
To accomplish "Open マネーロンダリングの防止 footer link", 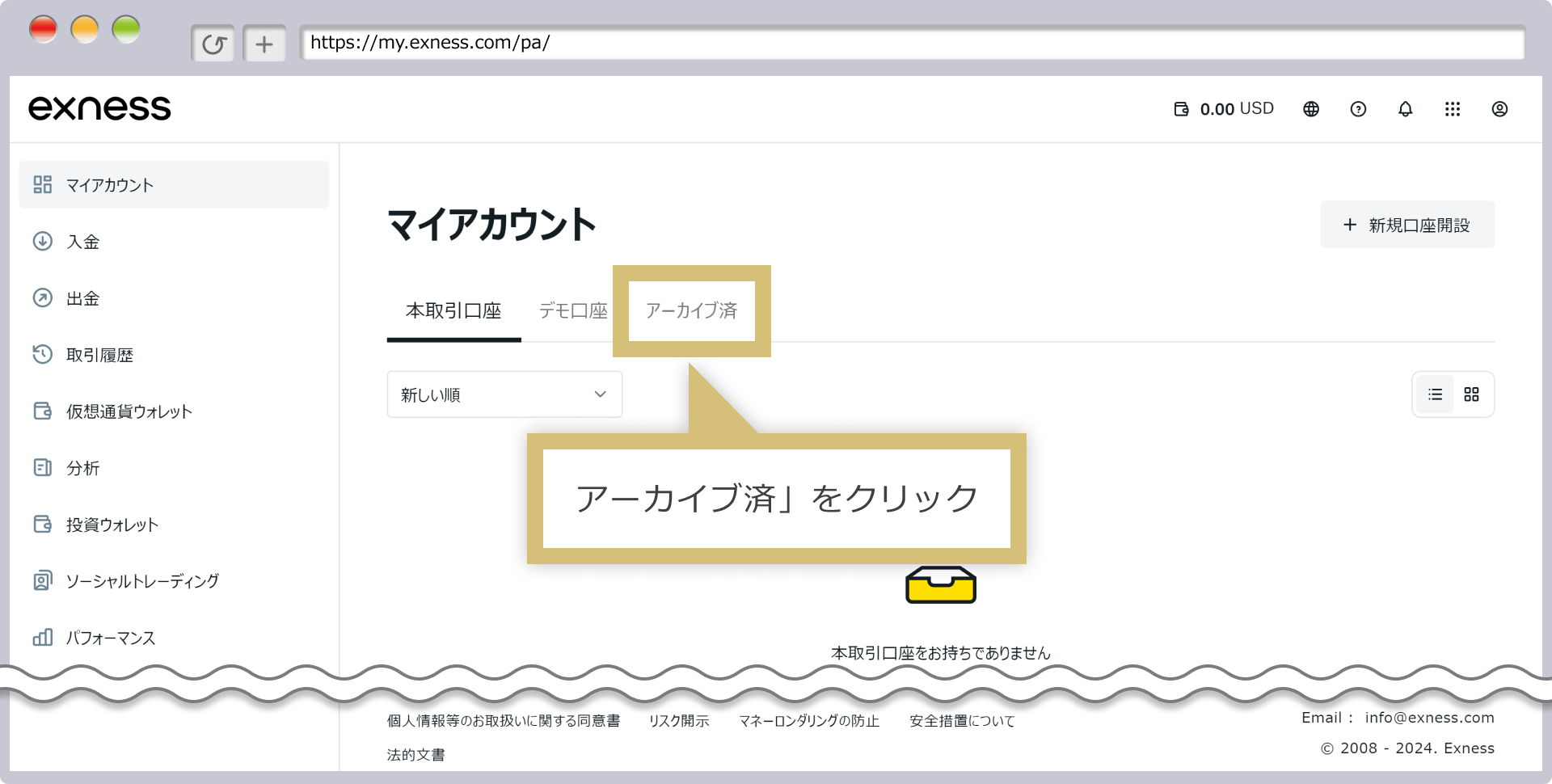I will 809,721.
